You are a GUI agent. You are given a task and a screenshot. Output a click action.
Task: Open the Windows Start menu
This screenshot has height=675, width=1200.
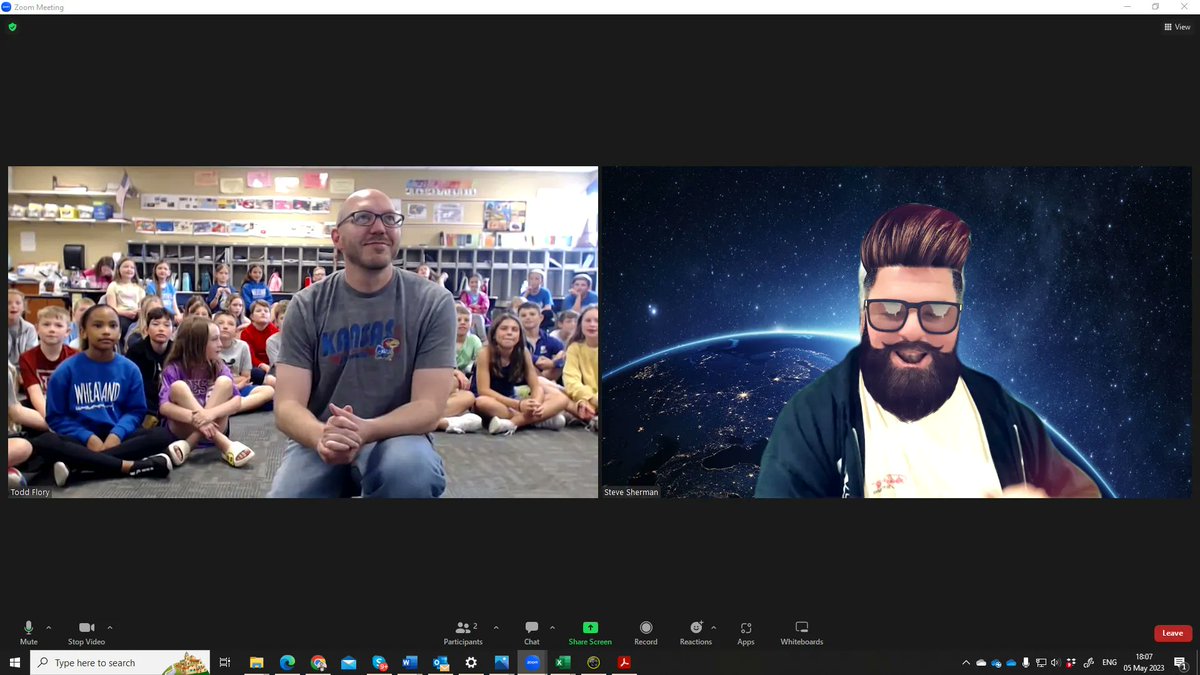point(15,662)
